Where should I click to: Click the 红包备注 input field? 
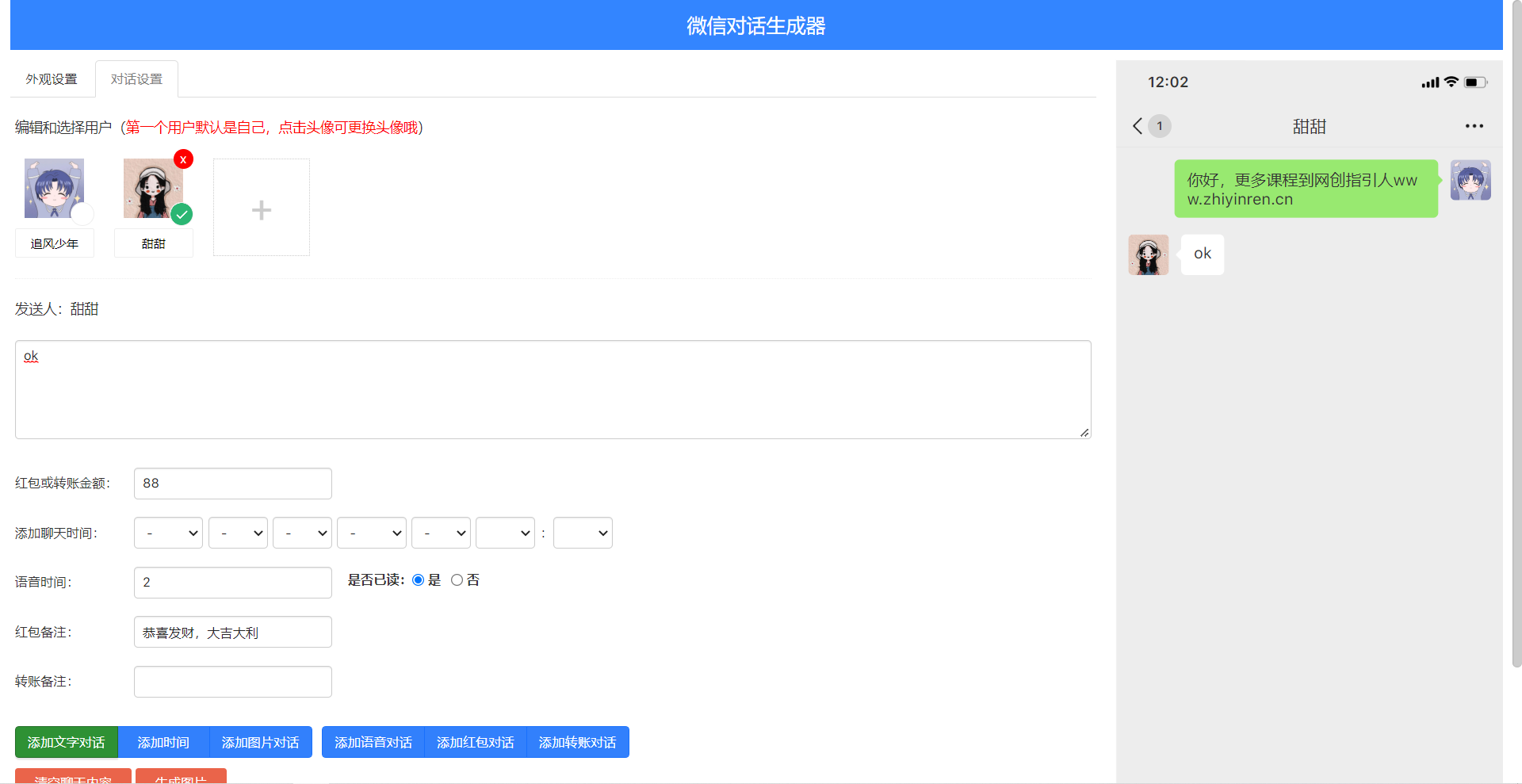pyautogui.click(x=233, y=632)
